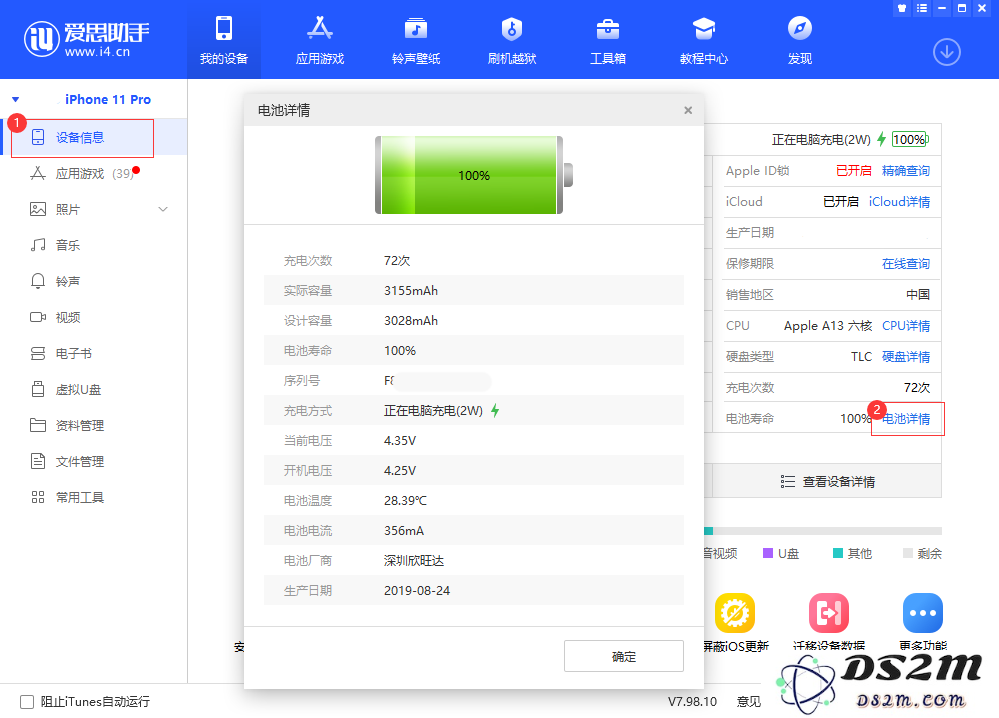
Task: Open the download manager arrow icon
Action: [x=947, y=52]
